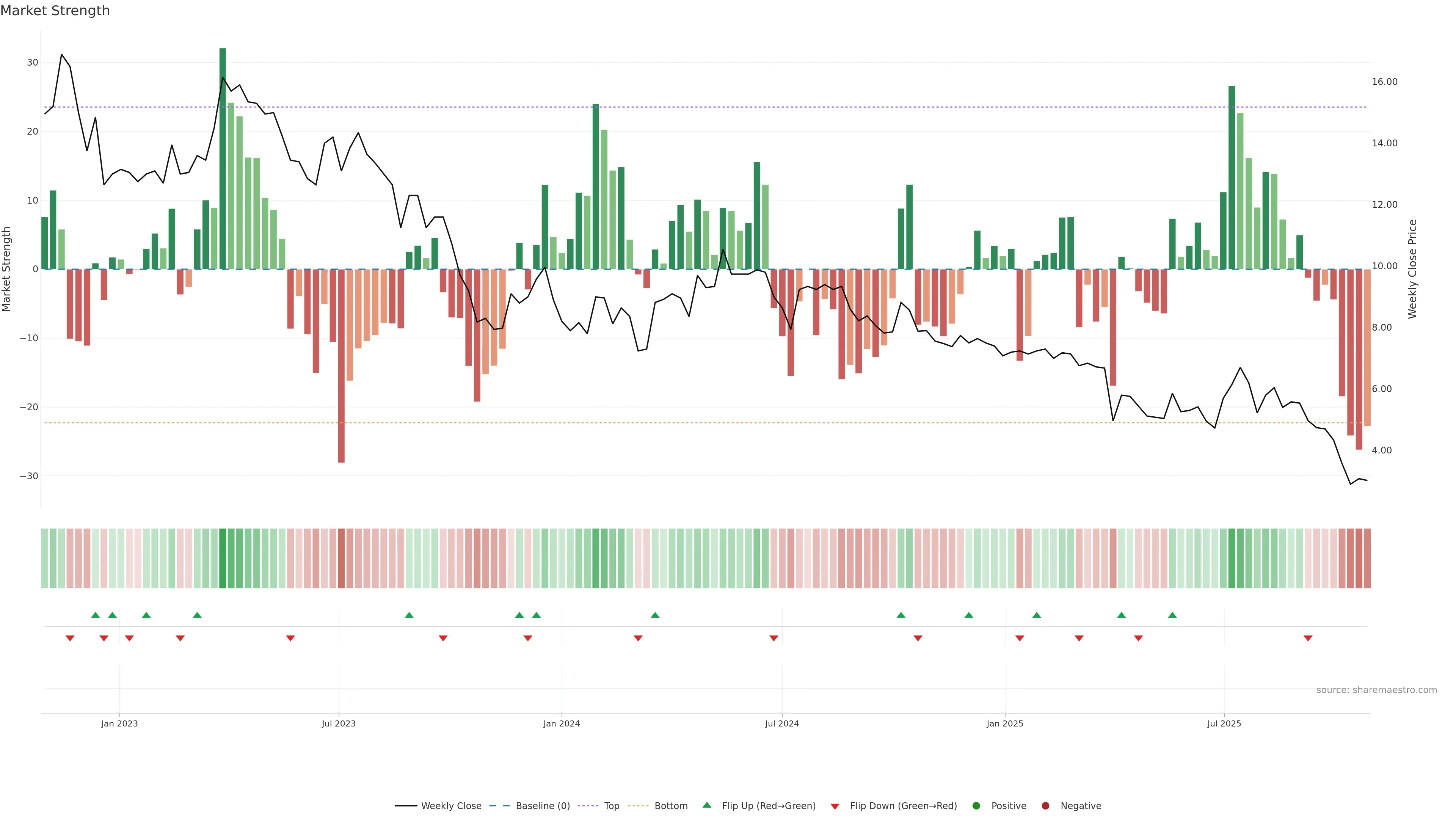Click the red Flip Down legend triangle
The height and width of the screenshot is (819, 1456).
click(x=835, y=806)
